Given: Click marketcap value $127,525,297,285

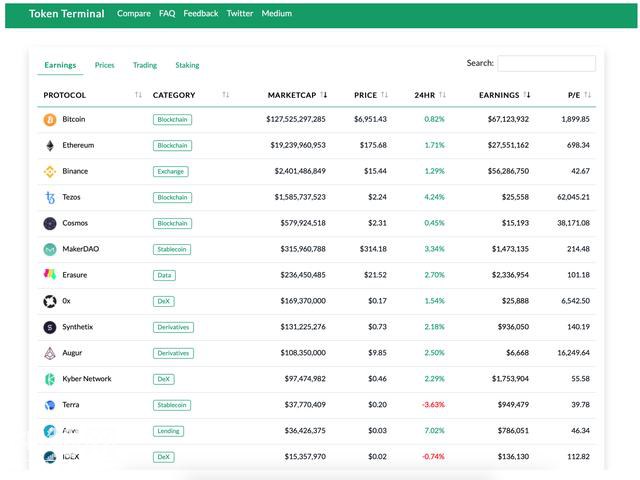Looking at the screenshot, I should (x=296, y=119).
